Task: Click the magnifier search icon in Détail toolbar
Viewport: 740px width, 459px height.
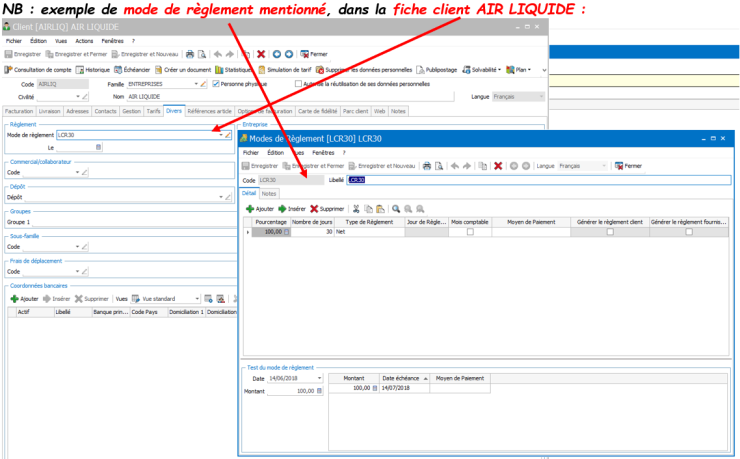Action: click(396, 209)
